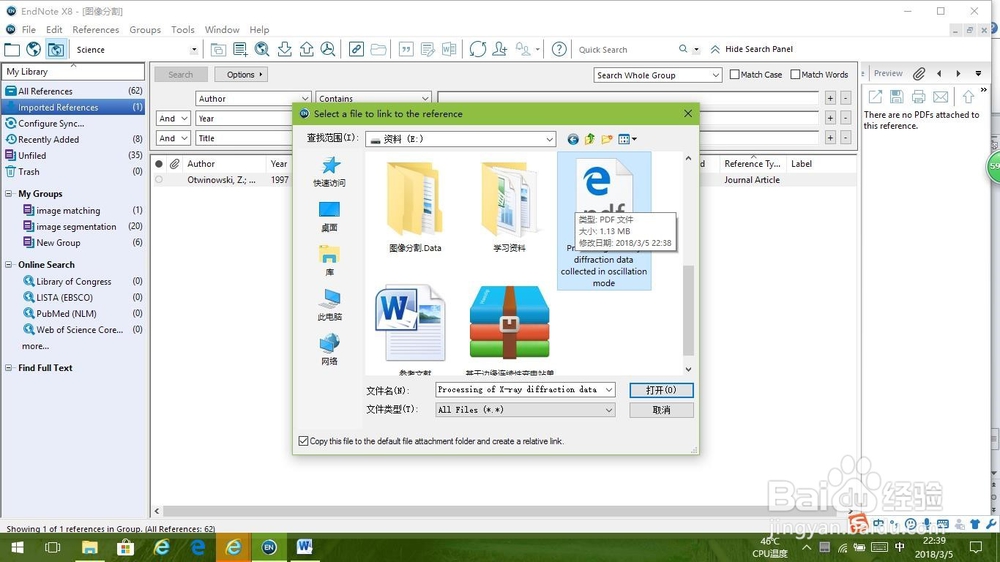
Task: Select the 学习资料 folder thumbnail
Action: [x=509, y=206]
